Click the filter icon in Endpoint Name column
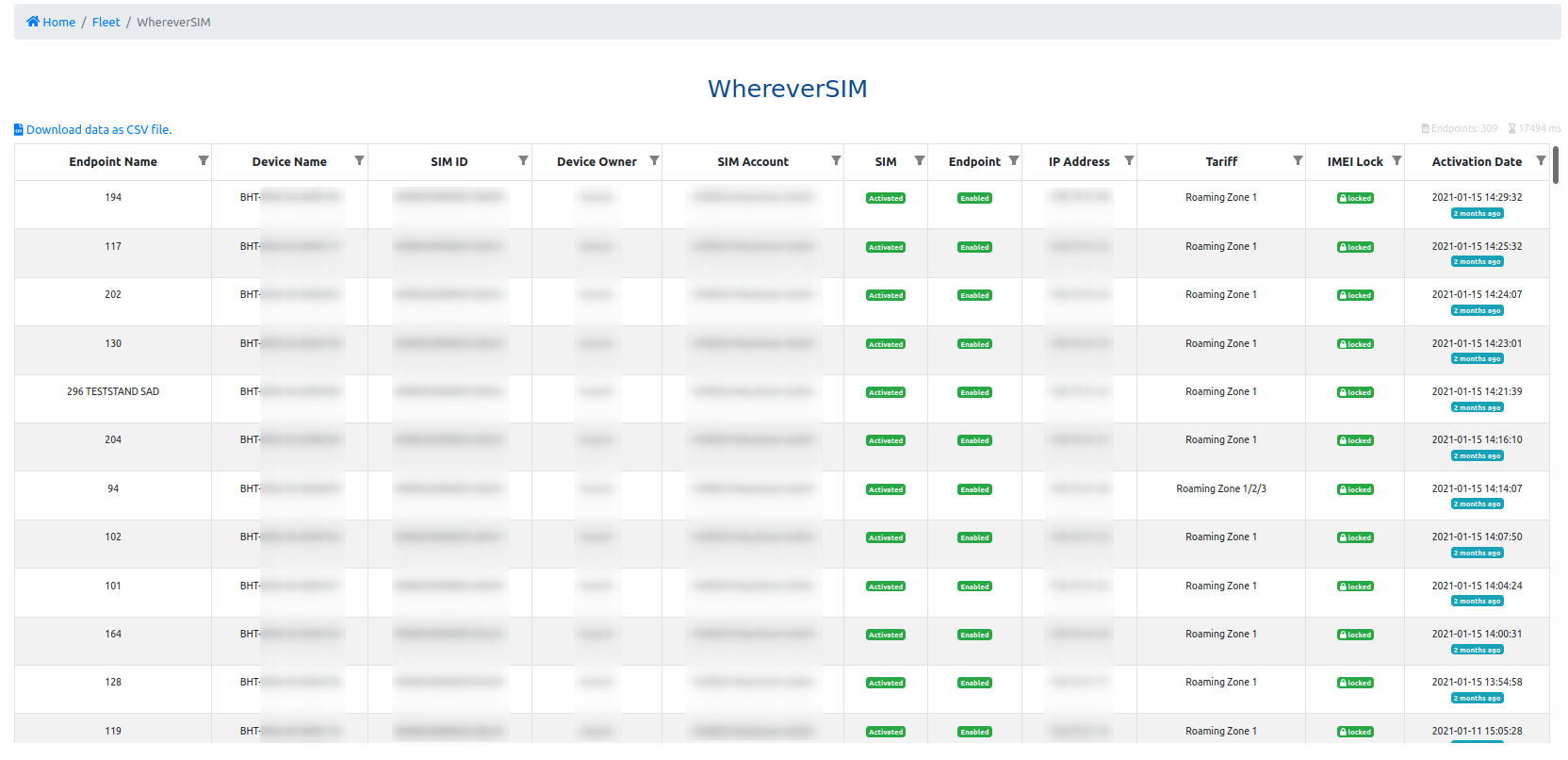1568x760 pixels. [x=203, y=161]
